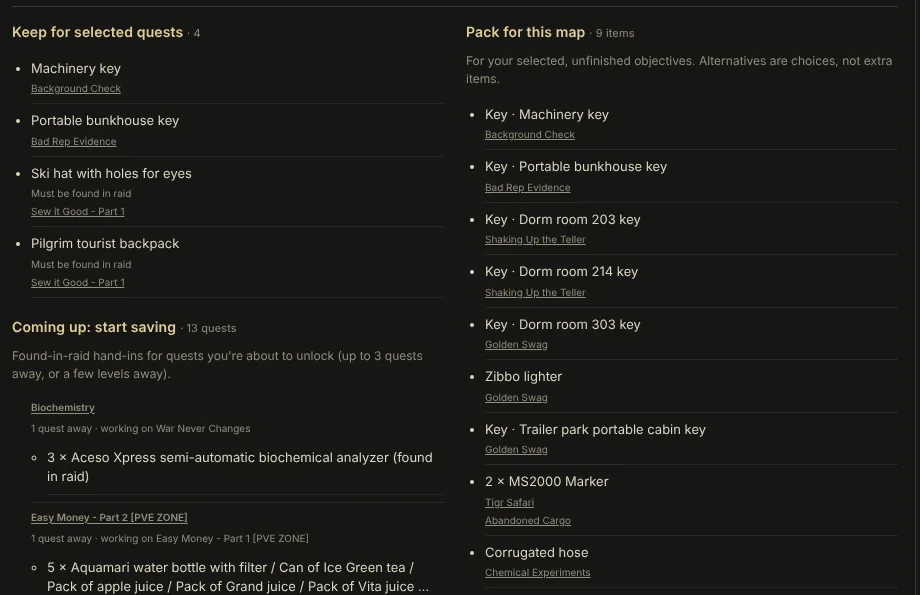
Task: Click 'Must be found in raid' under Ski hat
Action: pyautogui.click(x=81, y=193)
